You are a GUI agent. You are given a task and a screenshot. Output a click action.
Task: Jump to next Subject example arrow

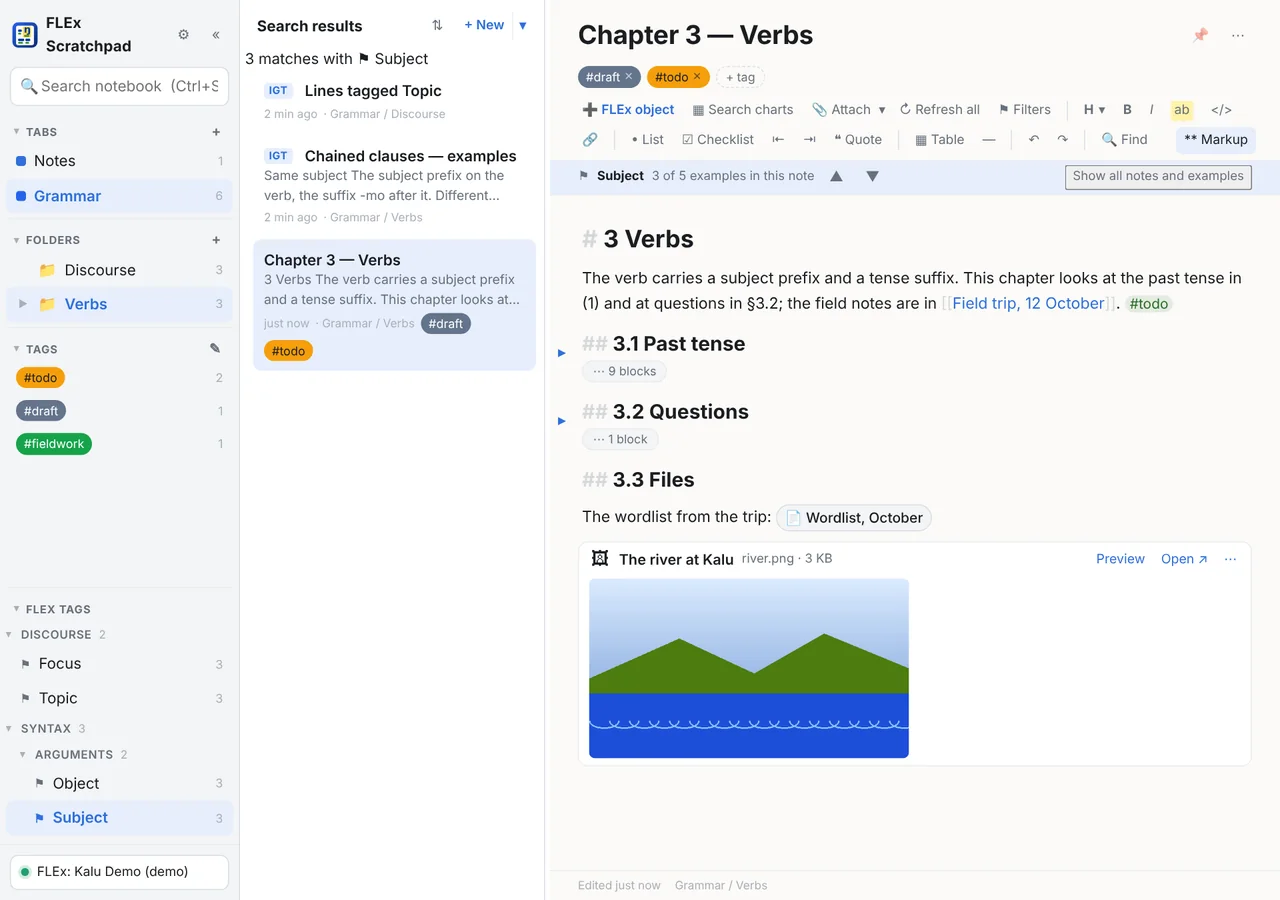pyautogui.click(x=872, y=176)
